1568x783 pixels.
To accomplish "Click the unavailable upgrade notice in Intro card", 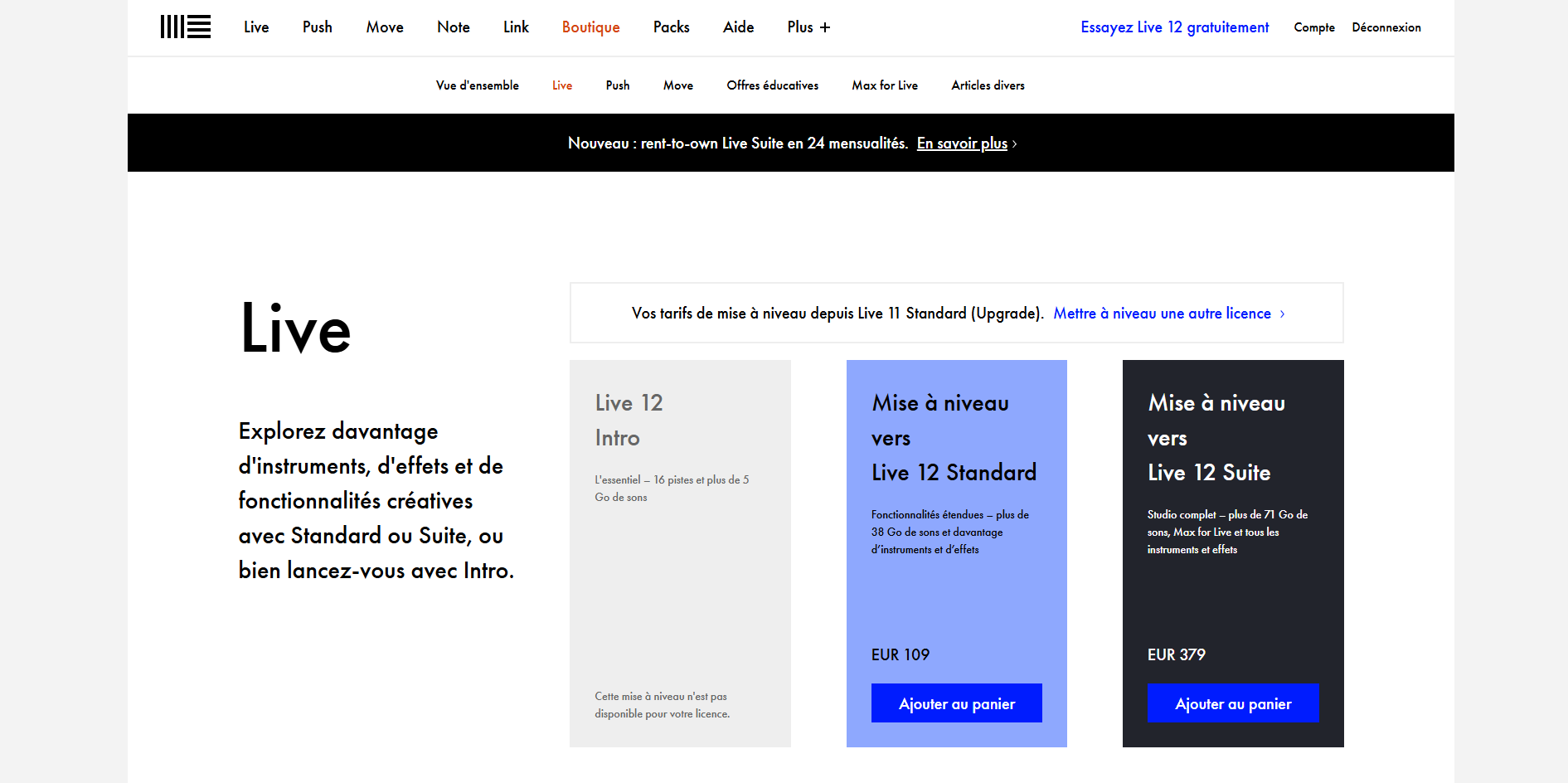I will pyautogui.click(x=663, y=705).
